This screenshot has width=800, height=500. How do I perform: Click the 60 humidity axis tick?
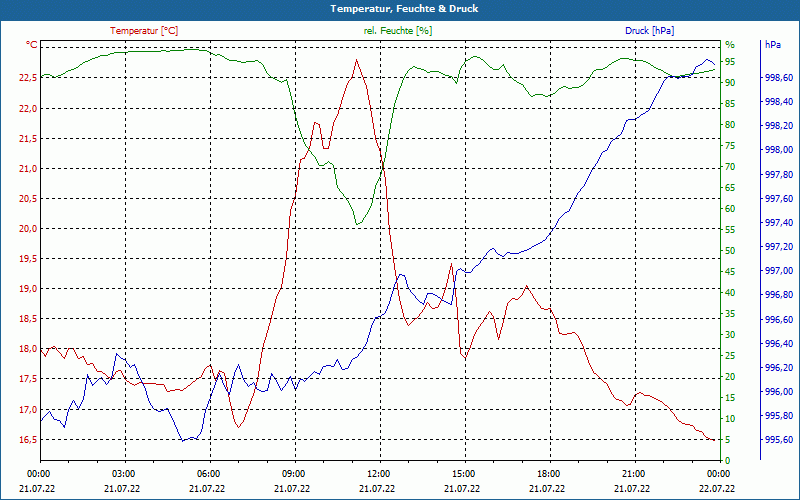pos(730,209)
